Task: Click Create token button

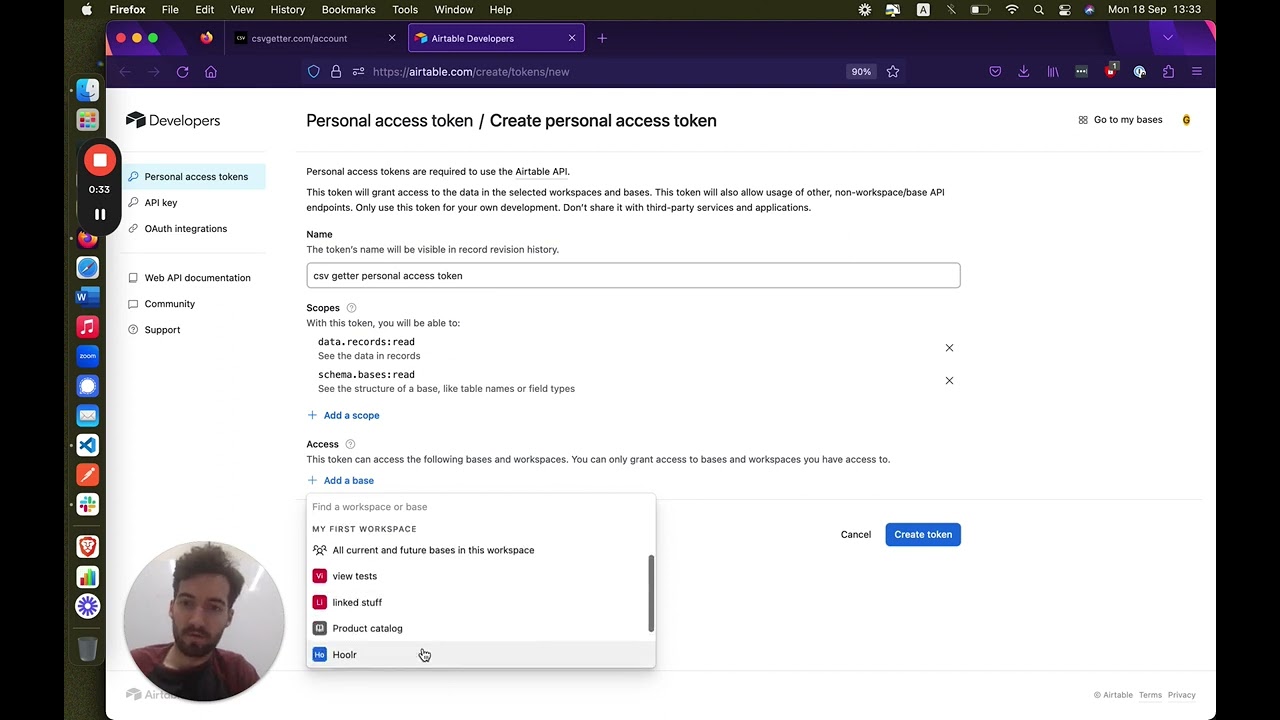Action: (922, 534)
